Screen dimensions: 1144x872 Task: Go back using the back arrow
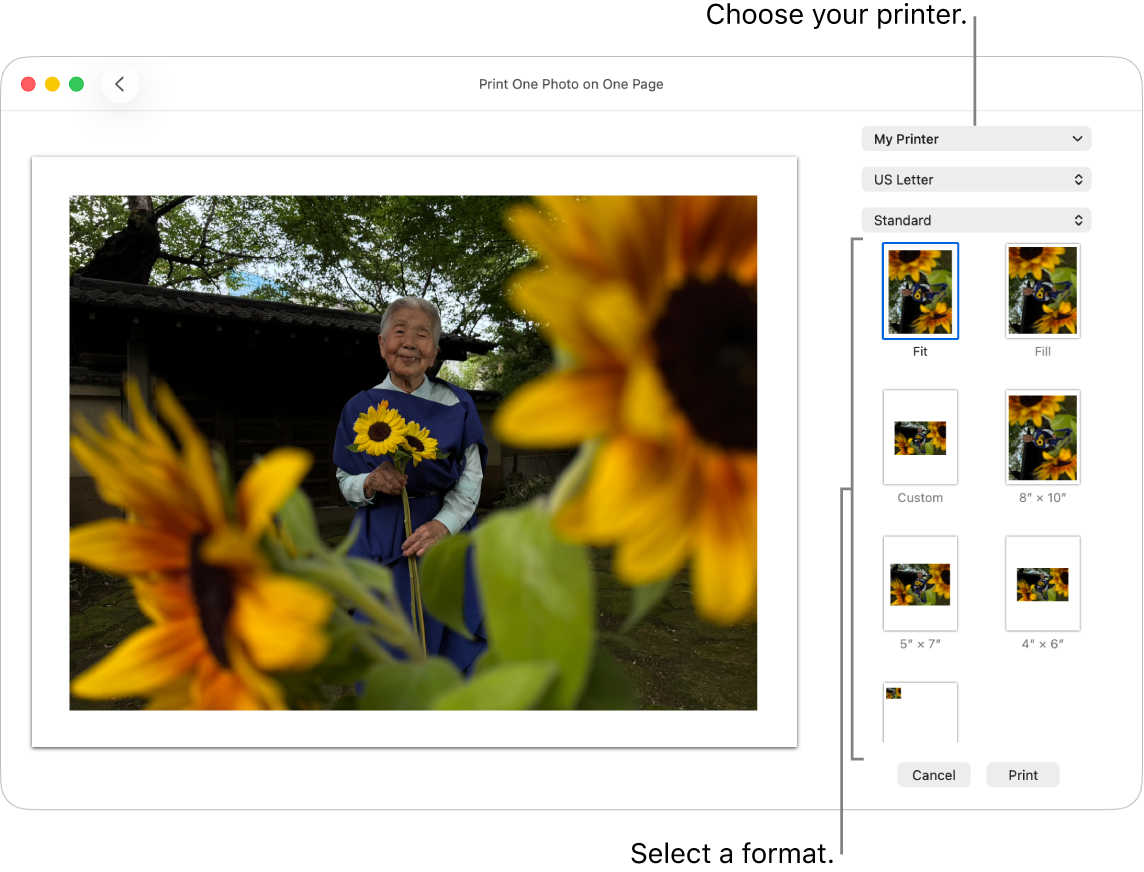120,84
